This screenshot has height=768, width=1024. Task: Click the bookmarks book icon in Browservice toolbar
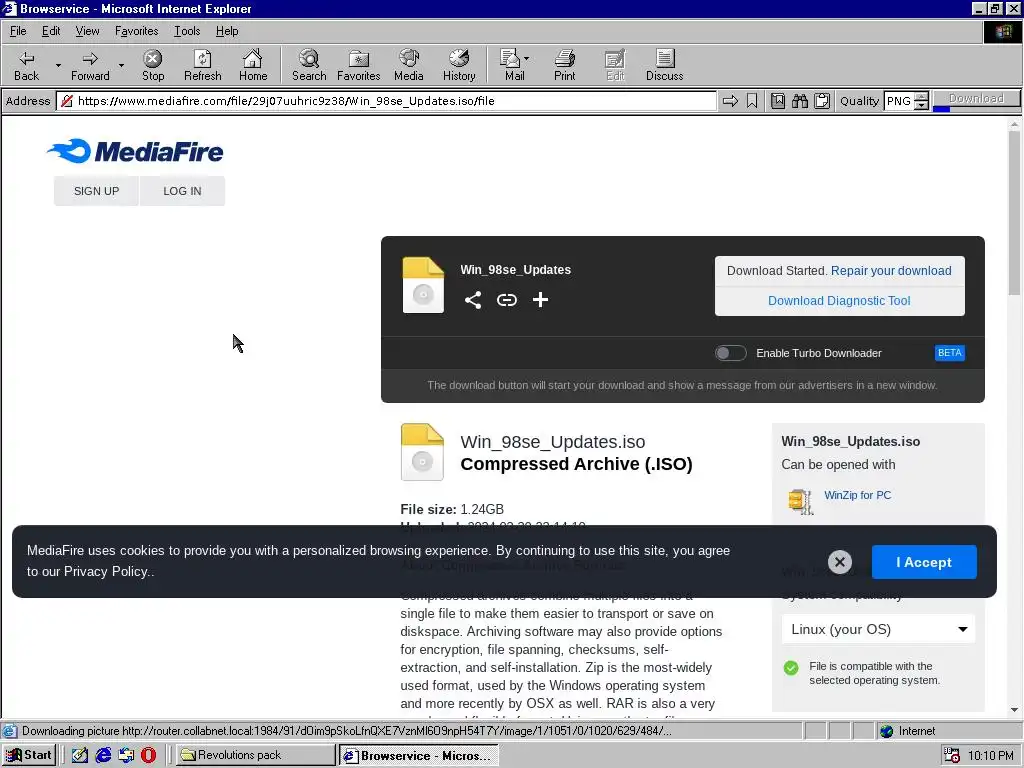(x=778, y=101)
